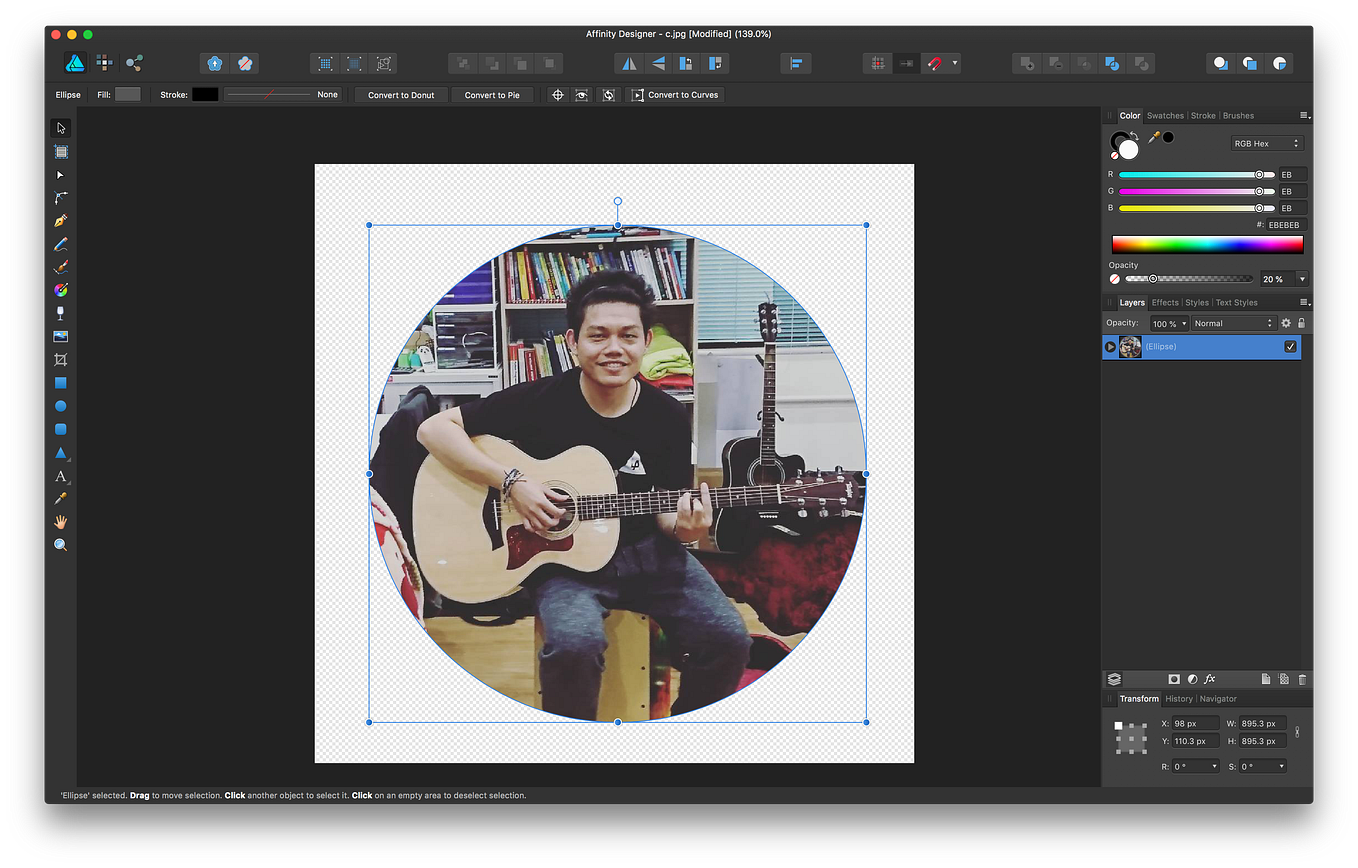This screenshot has width=1358, height=868.
Task: Toggle the layer lock icon
Action: click(x=1301, y=323)
